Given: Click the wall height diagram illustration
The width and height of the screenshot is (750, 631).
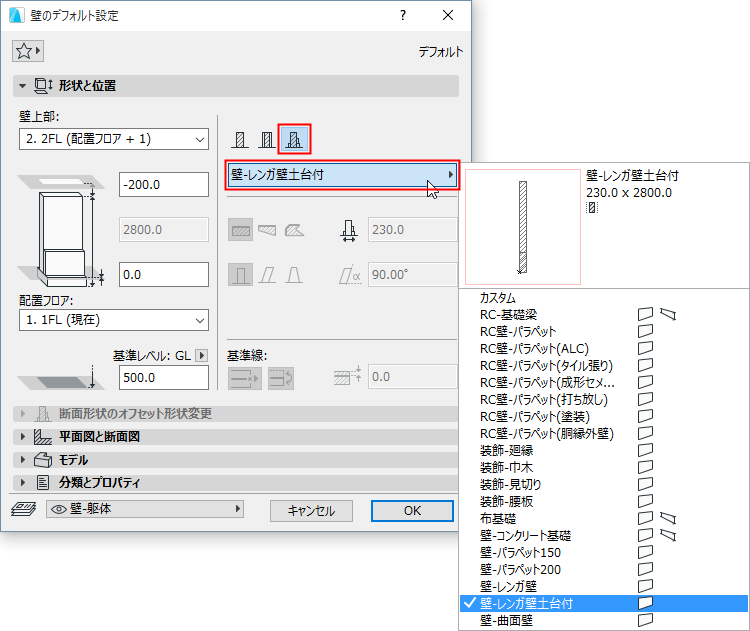Looking at the screenshot, I should [61, 231].
